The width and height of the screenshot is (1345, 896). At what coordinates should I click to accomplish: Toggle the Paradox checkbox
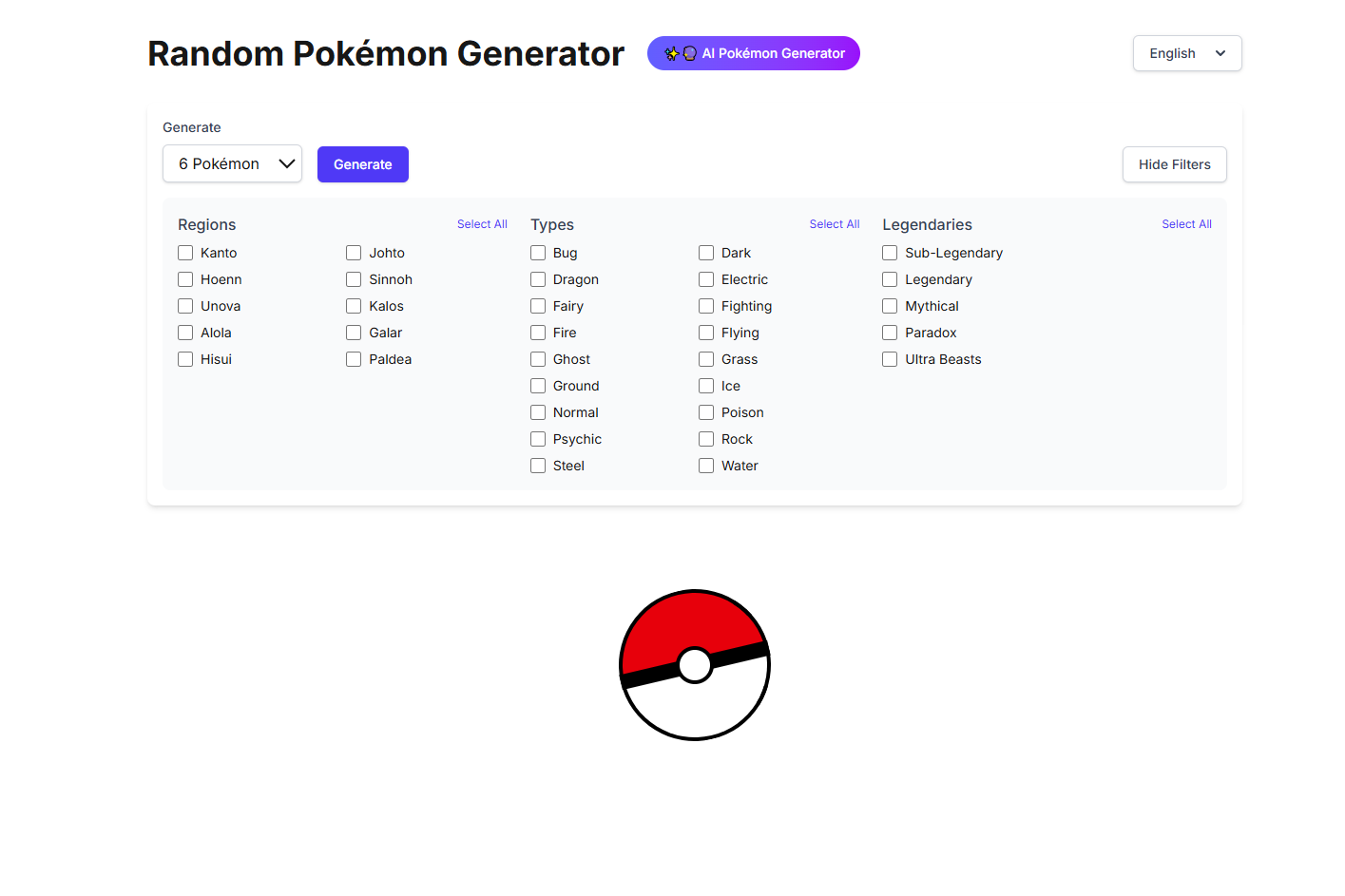[x=890, y=333]
